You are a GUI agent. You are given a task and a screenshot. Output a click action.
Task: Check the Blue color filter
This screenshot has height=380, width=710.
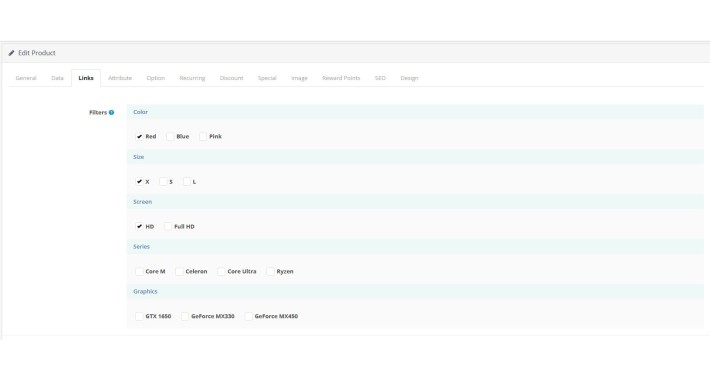pos(170,136)
